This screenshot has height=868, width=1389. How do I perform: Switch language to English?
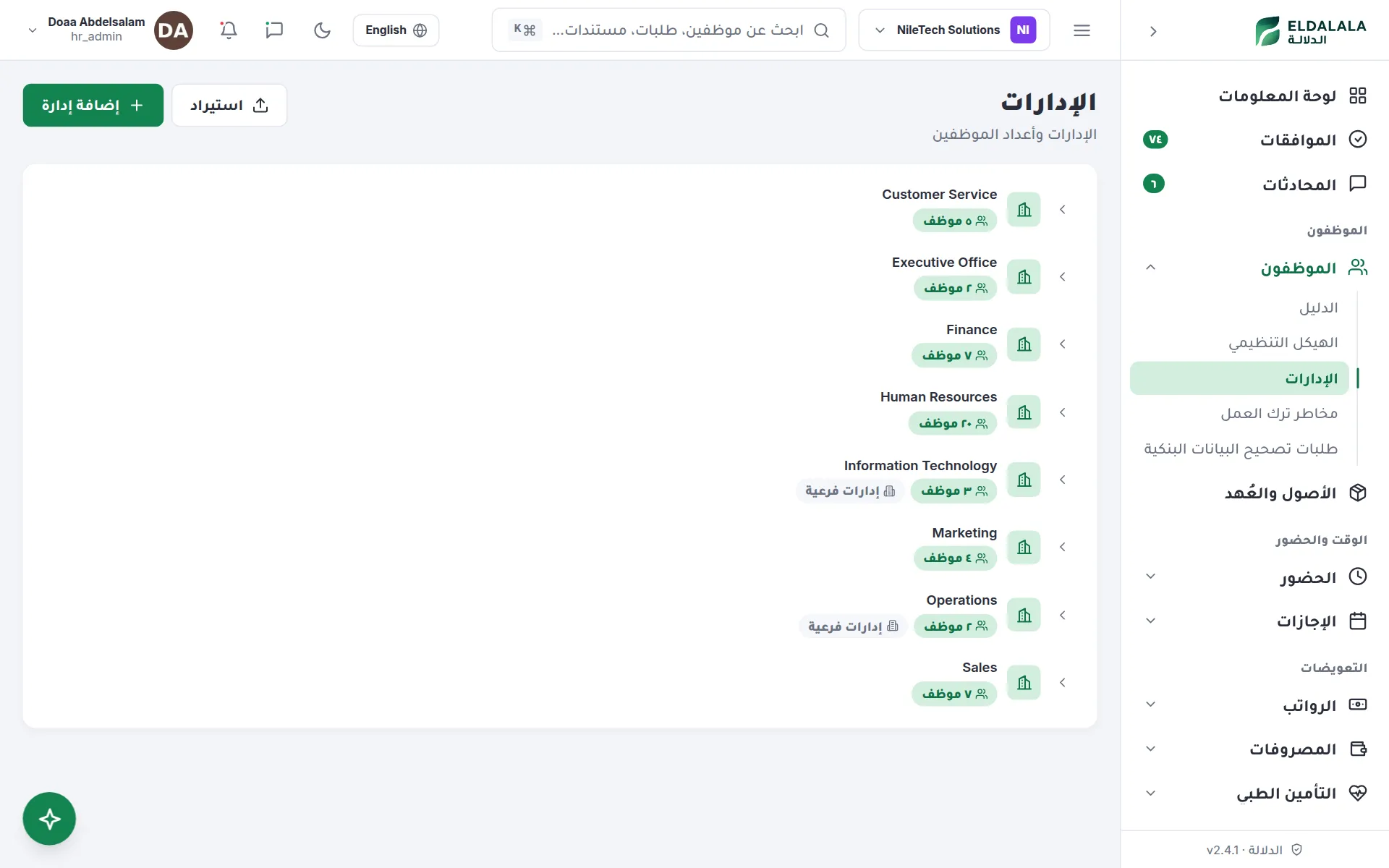tap(396, 30)
